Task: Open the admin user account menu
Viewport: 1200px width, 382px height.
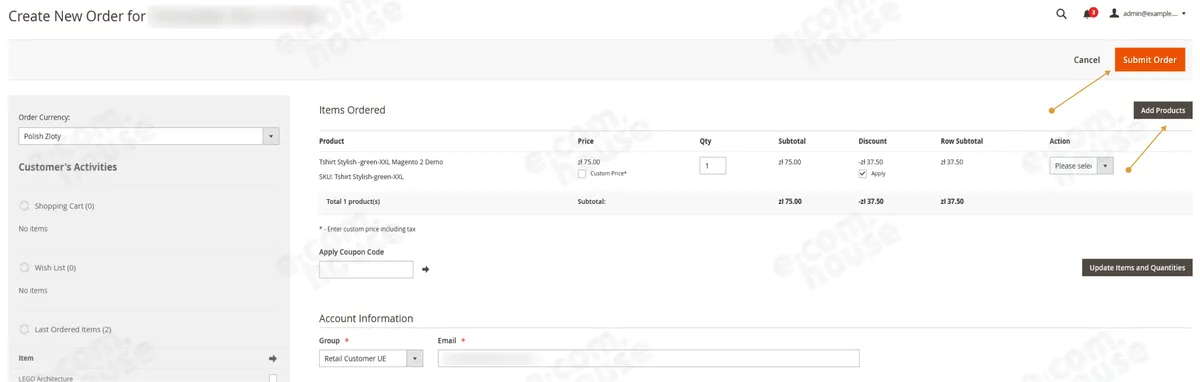Action: coord(1148,14)
